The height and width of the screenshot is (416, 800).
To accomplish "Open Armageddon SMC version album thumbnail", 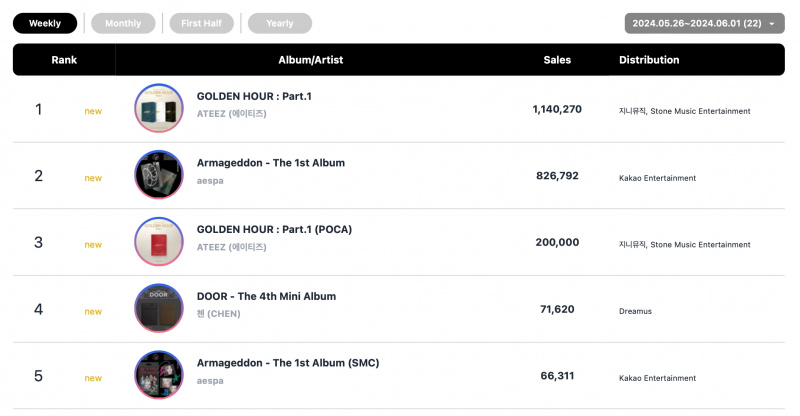I will point(159,375).
